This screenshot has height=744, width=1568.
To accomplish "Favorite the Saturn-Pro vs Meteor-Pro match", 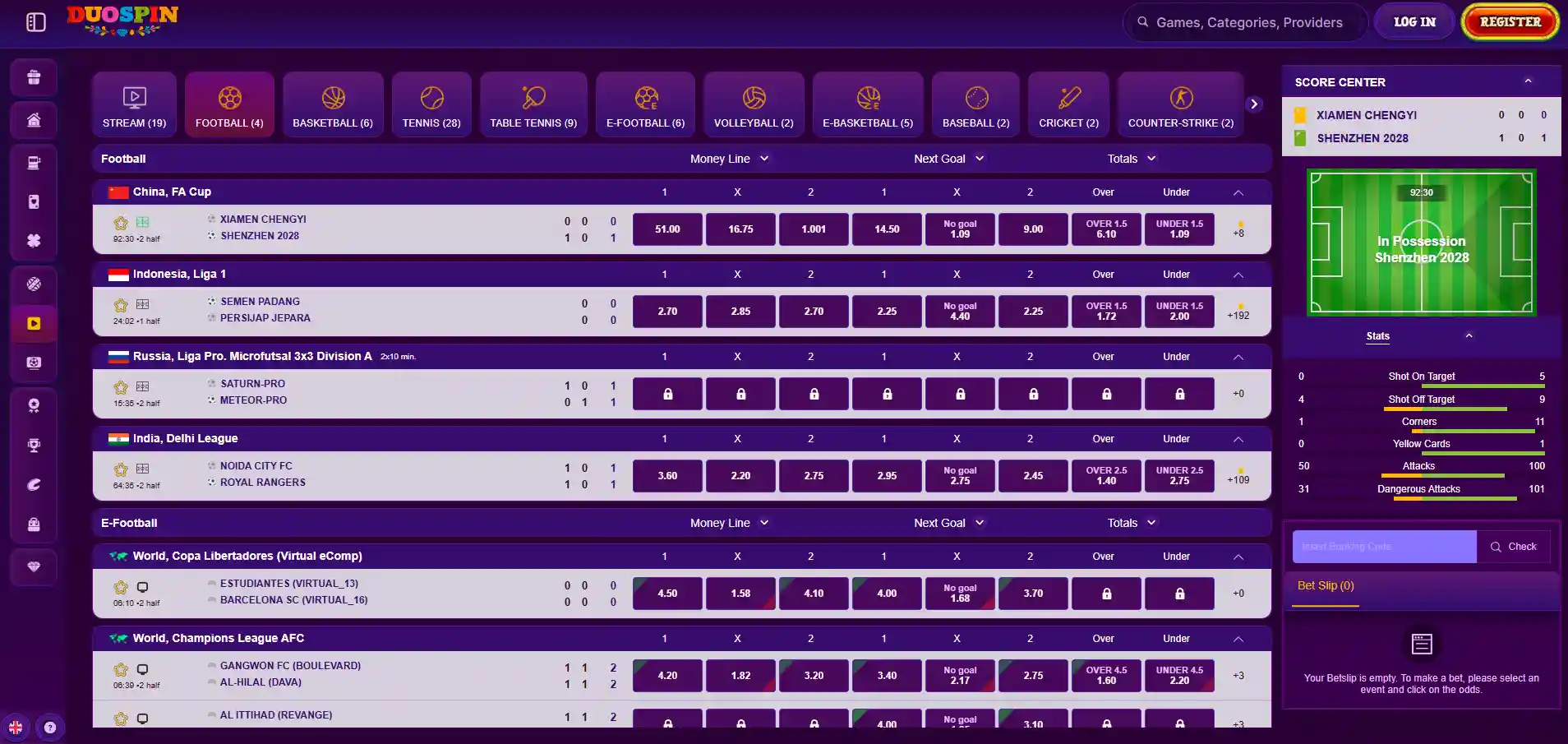I will [121, 387].
